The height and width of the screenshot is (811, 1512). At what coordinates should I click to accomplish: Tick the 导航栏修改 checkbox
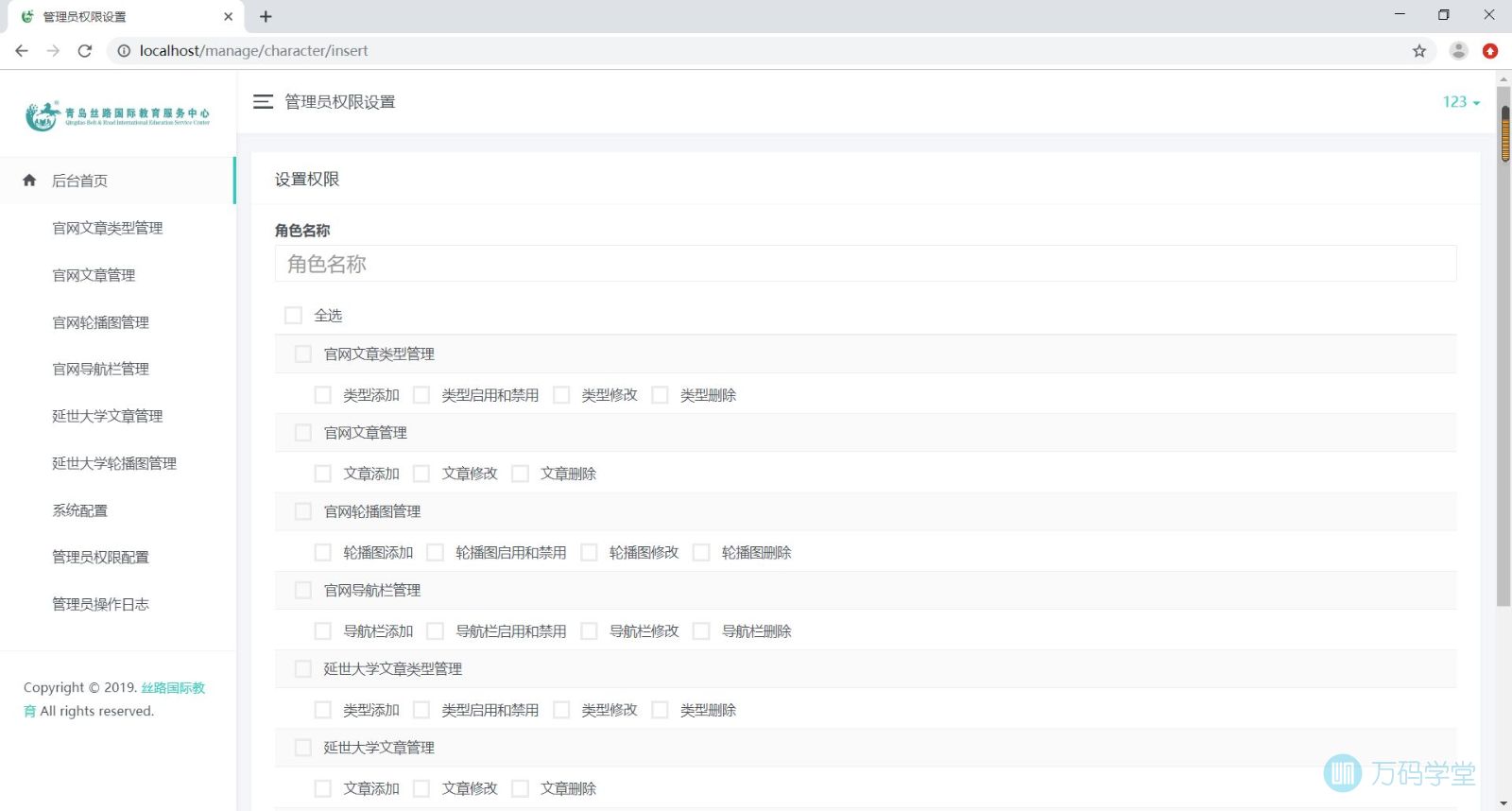pyautogui.click(x=589, y=631)
